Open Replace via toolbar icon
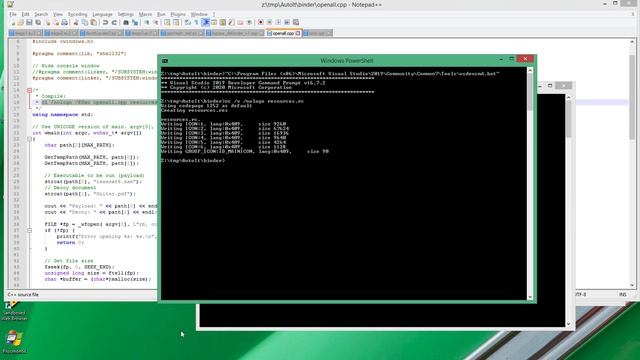Image resolution: width=640 pixels, height=360 pixels. tap(135, 22)
